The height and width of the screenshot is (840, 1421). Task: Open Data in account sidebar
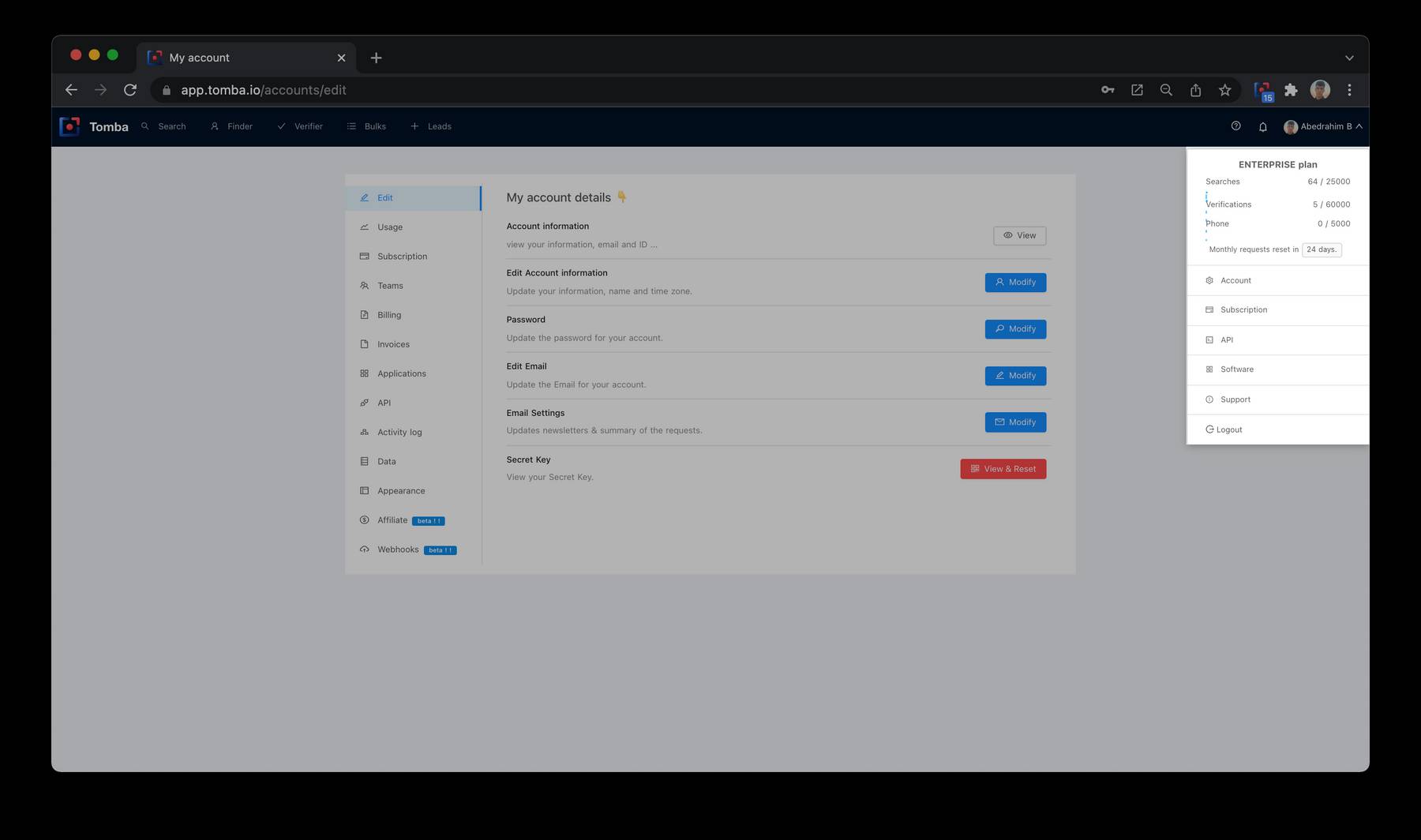point(413,462)
